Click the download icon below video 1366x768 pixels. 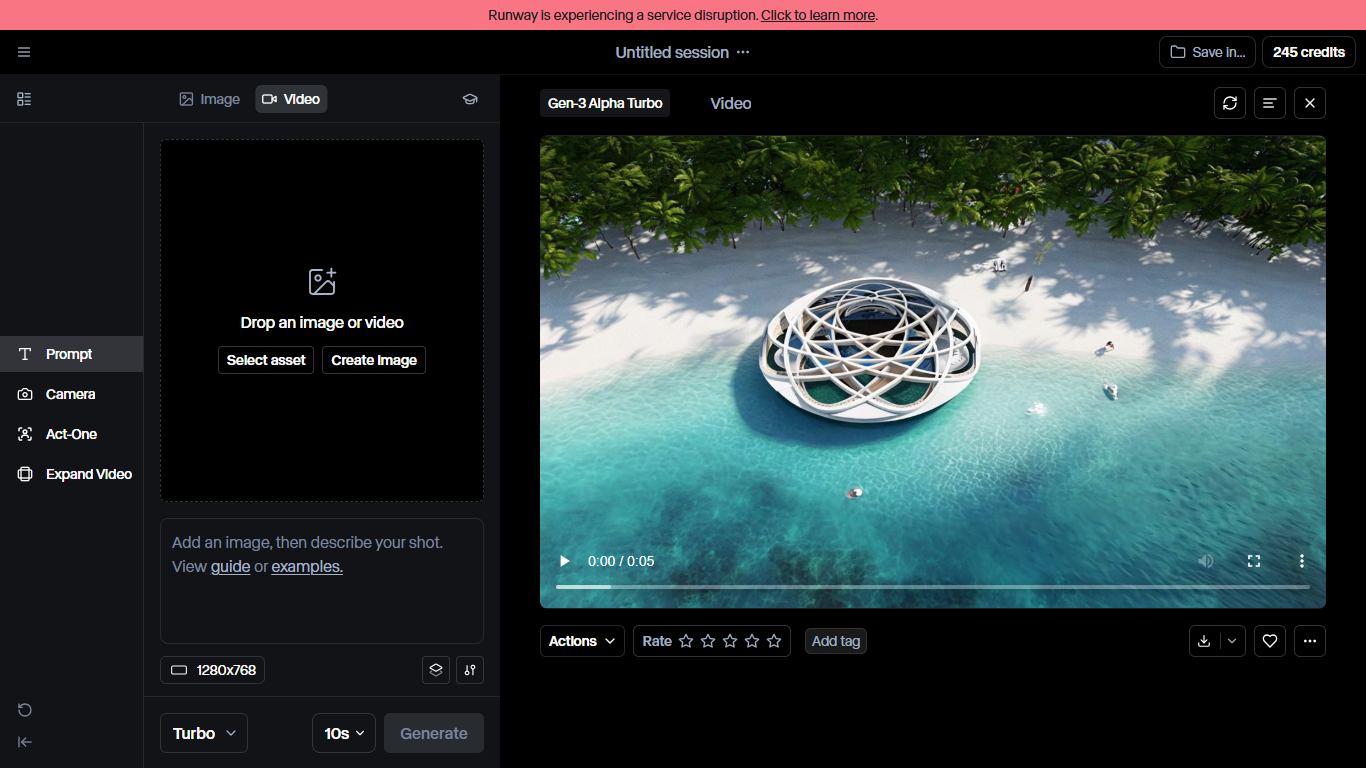1204,641
